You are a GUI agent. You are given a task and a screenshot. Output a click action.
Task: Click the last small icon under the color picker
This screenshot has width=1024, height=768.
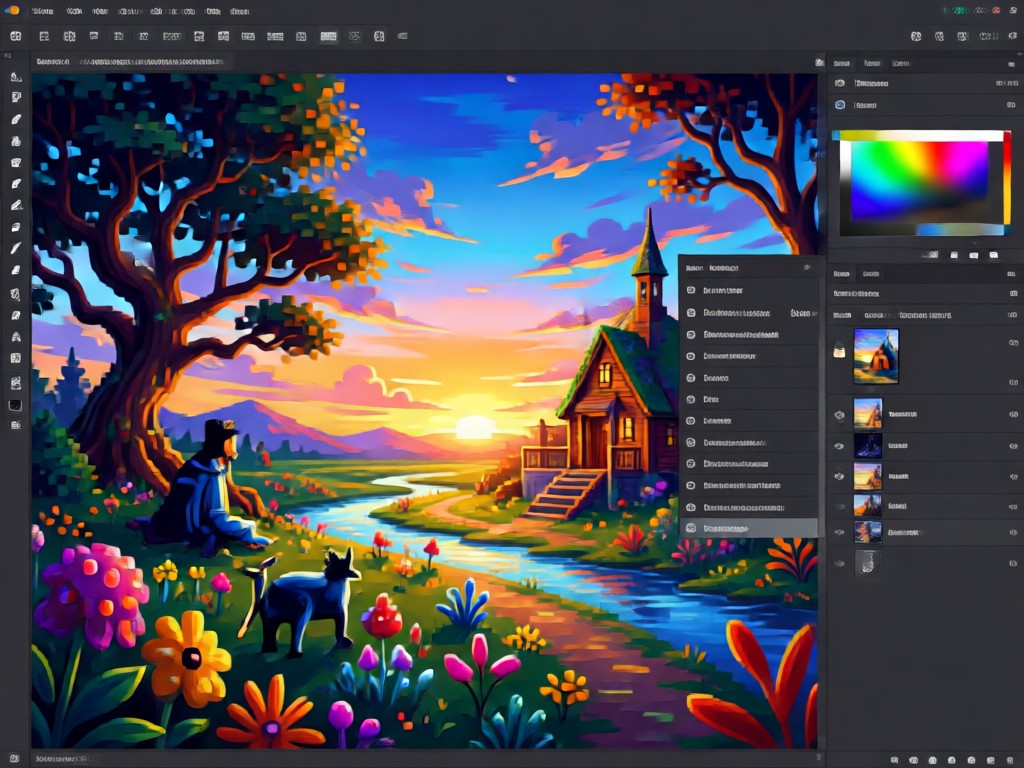tap(993, 255)
